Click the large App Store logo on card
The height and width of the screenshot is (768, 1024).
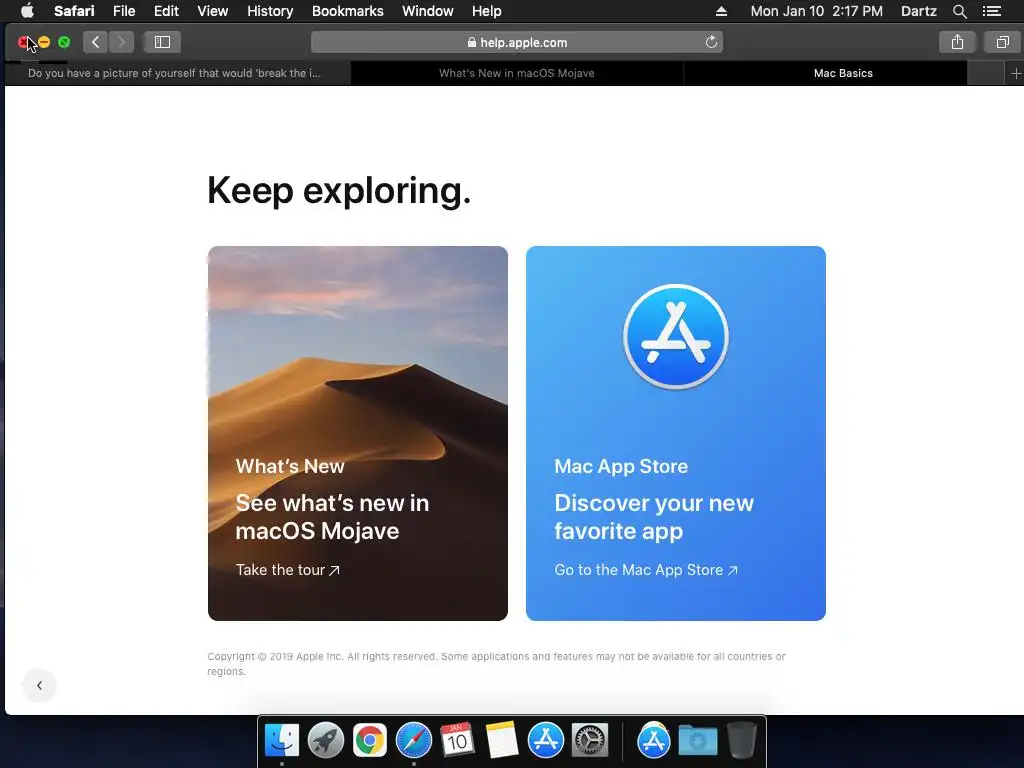675,336
